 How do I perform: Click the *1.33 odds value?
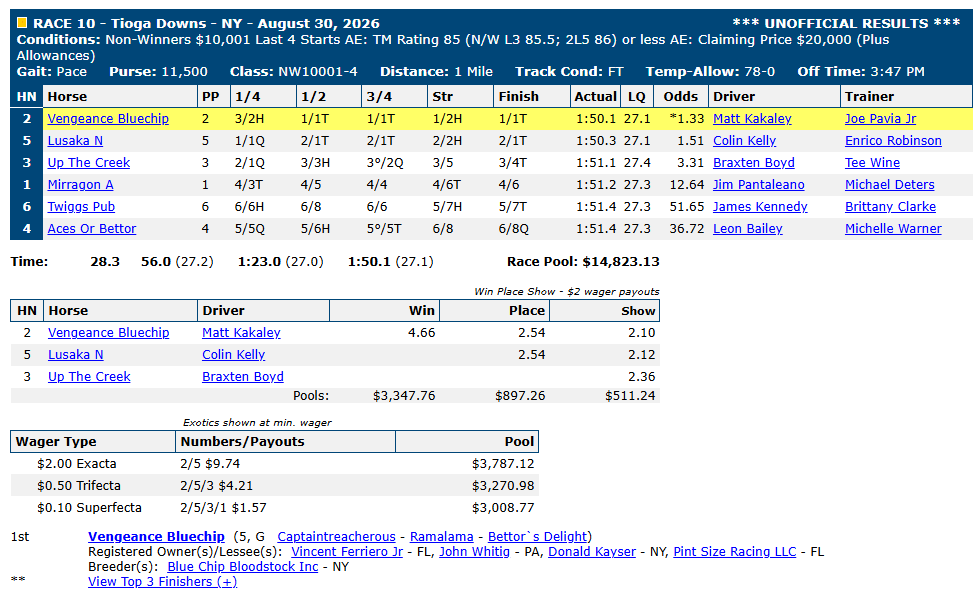686,119
